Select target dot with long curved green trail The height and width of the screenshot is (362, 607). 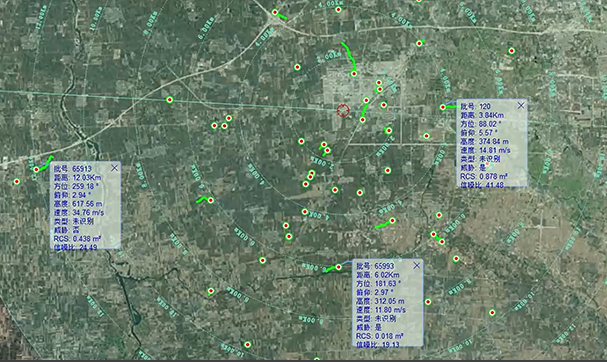click(x=354, y=74)
